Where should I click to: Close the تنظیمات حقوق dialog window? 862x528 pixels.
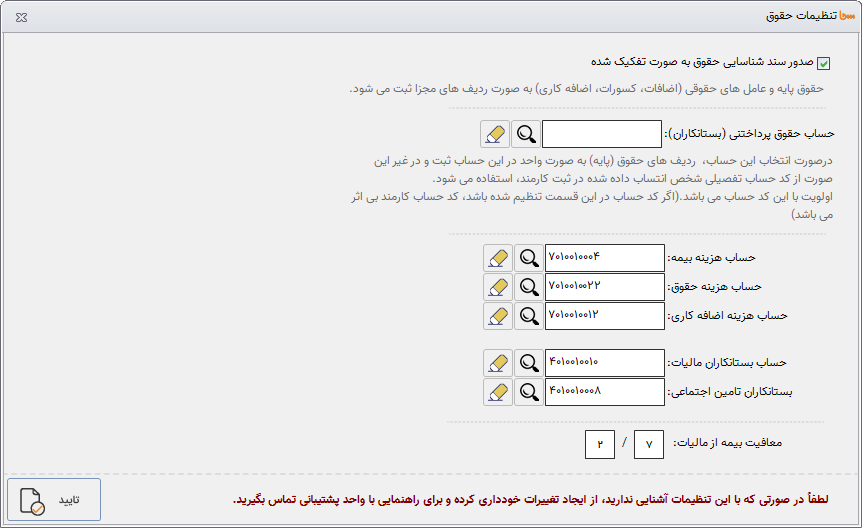coord(22,17)
